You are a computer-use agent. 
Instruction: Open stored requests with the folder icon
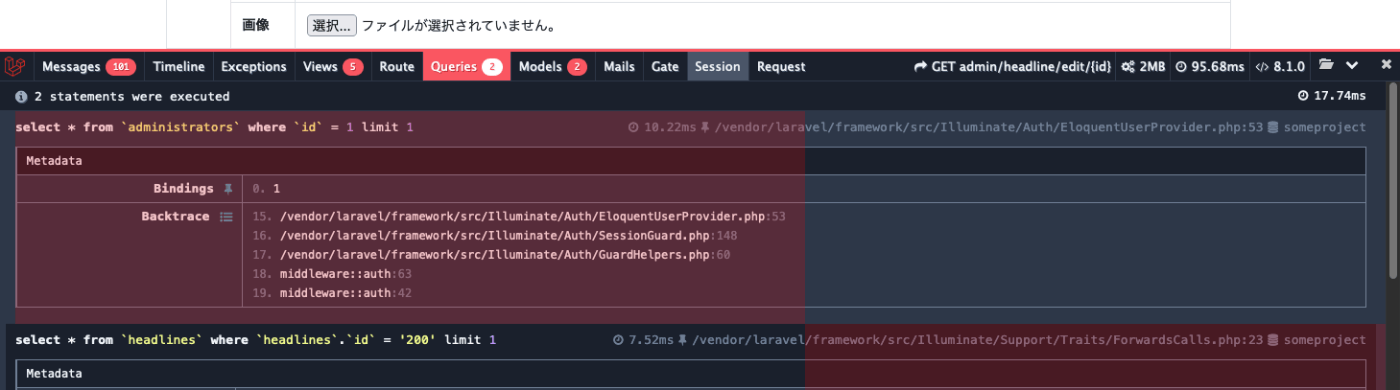point(1326,66)
